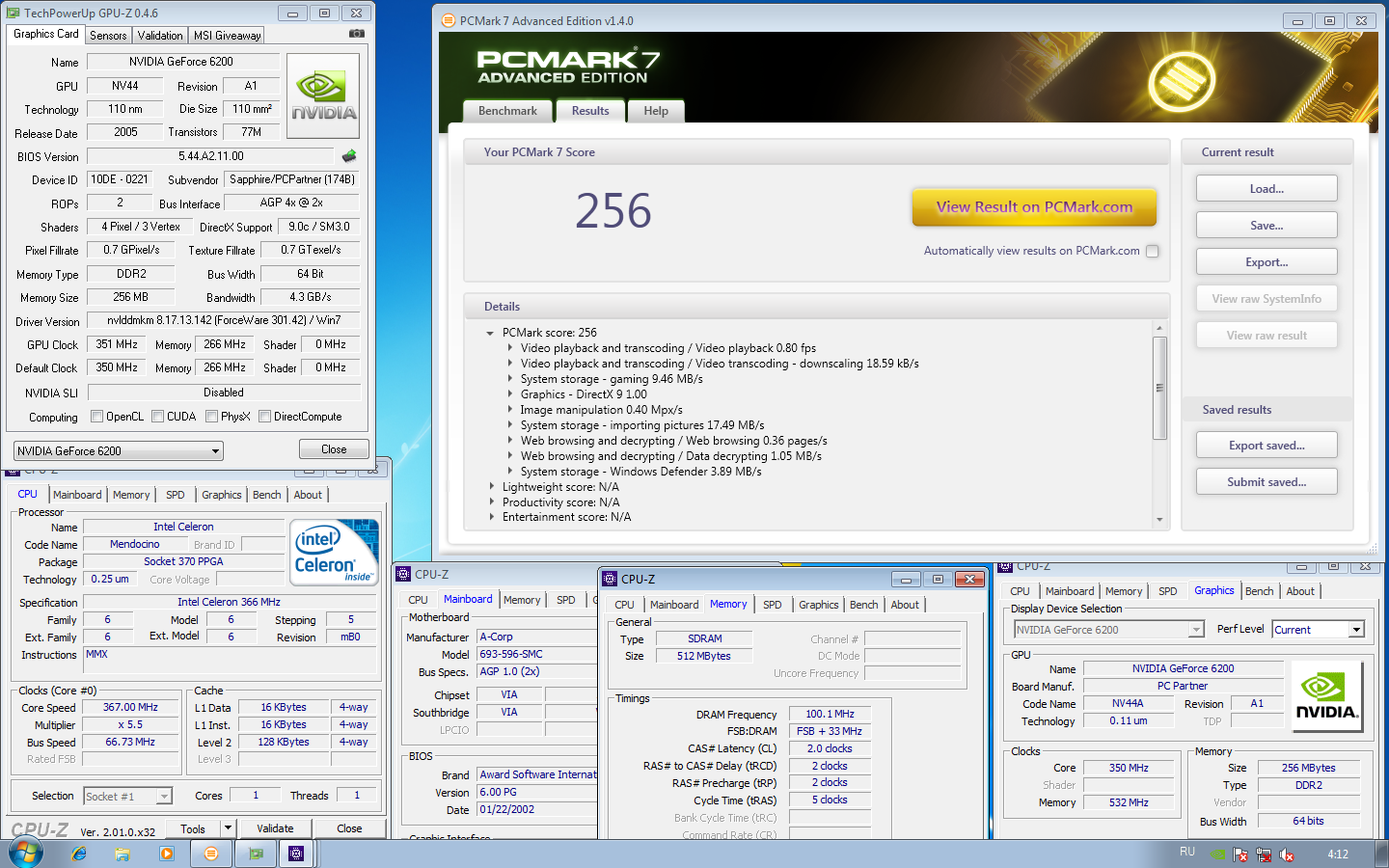Click the Details list scroll up arrow
The height and width of the screenshot is (868, 1389).
click(x=1159, y=329)
